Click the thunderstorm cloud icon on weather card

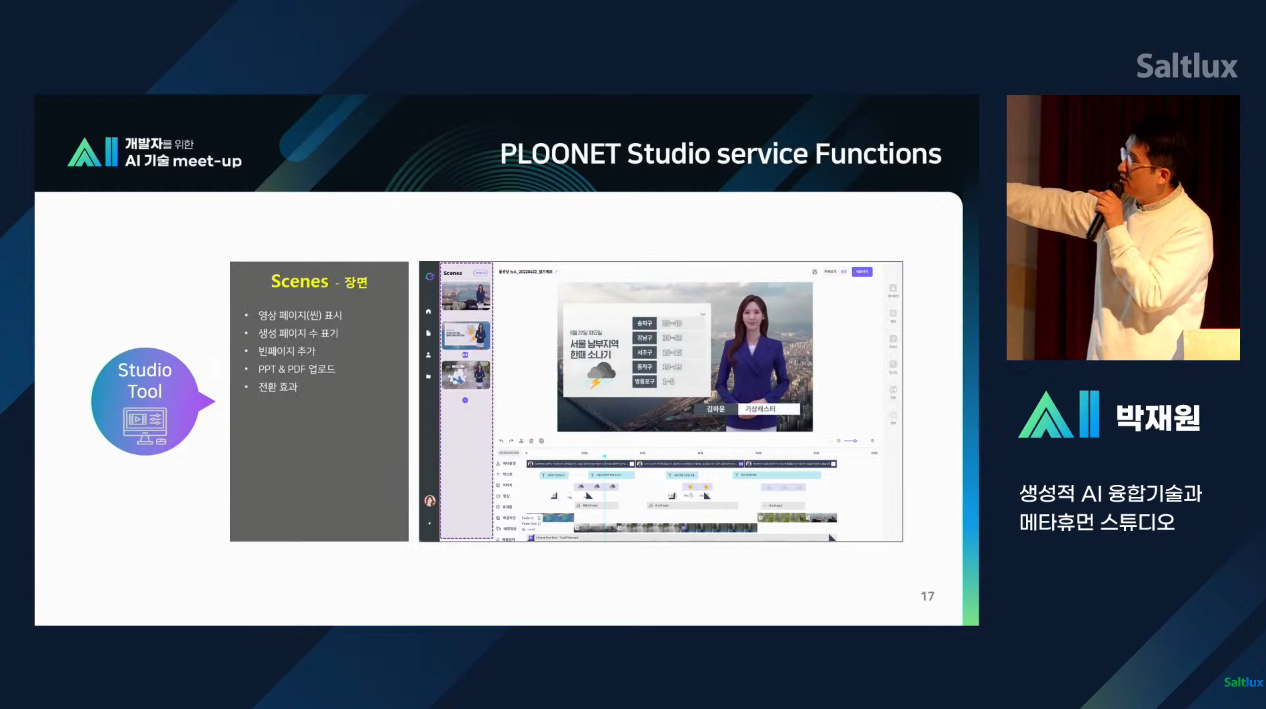601,375
